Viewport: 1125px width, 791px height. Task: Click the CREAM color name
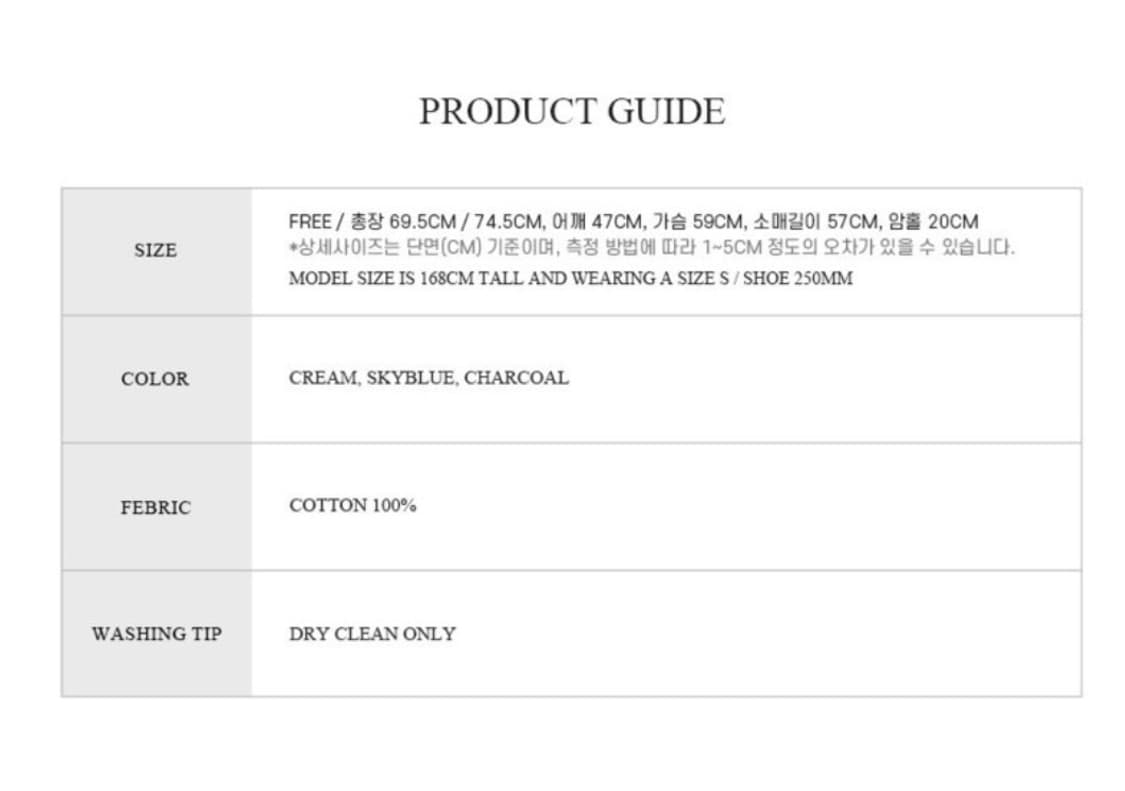click(x=322, y=378)
